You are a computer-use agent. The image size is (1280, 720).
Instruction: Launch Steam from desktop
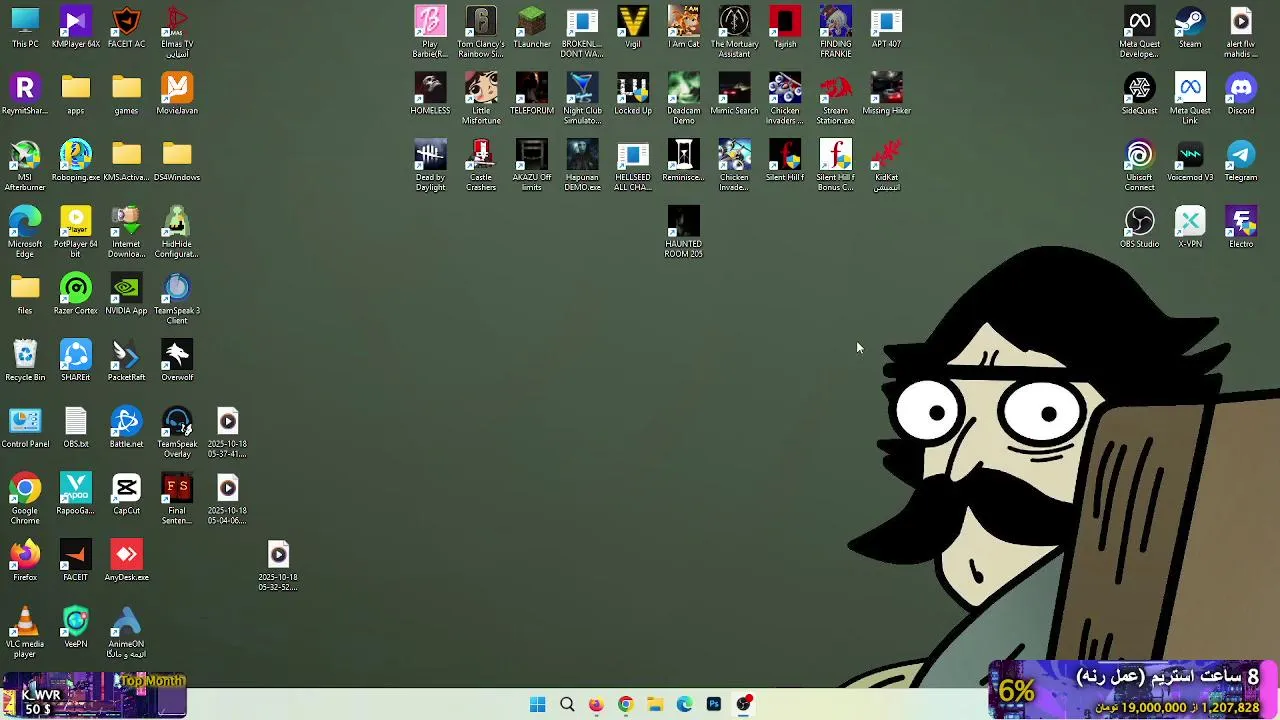point(1190,27)
